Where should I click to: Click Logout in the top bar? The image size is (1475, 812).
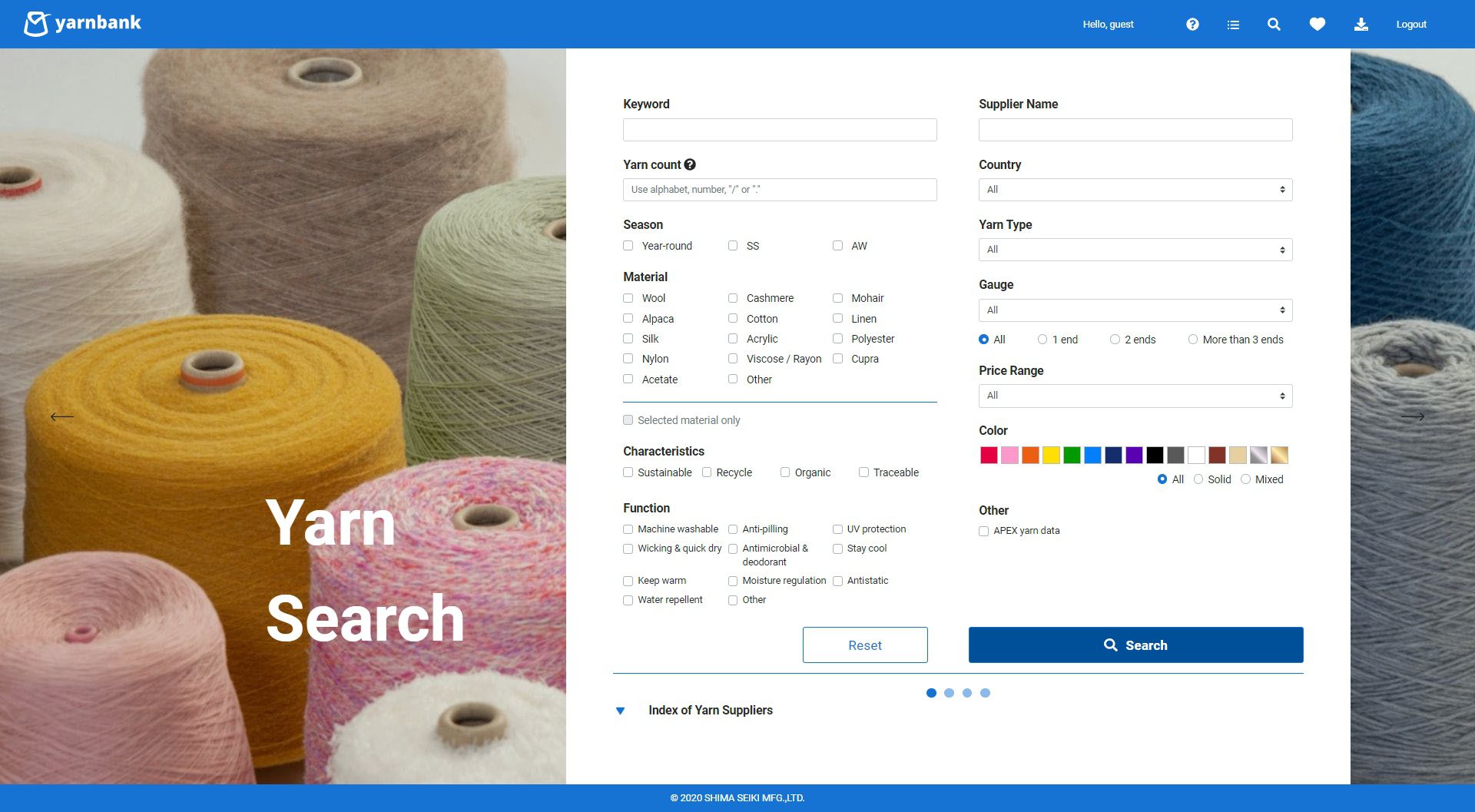click(1410, 24)
